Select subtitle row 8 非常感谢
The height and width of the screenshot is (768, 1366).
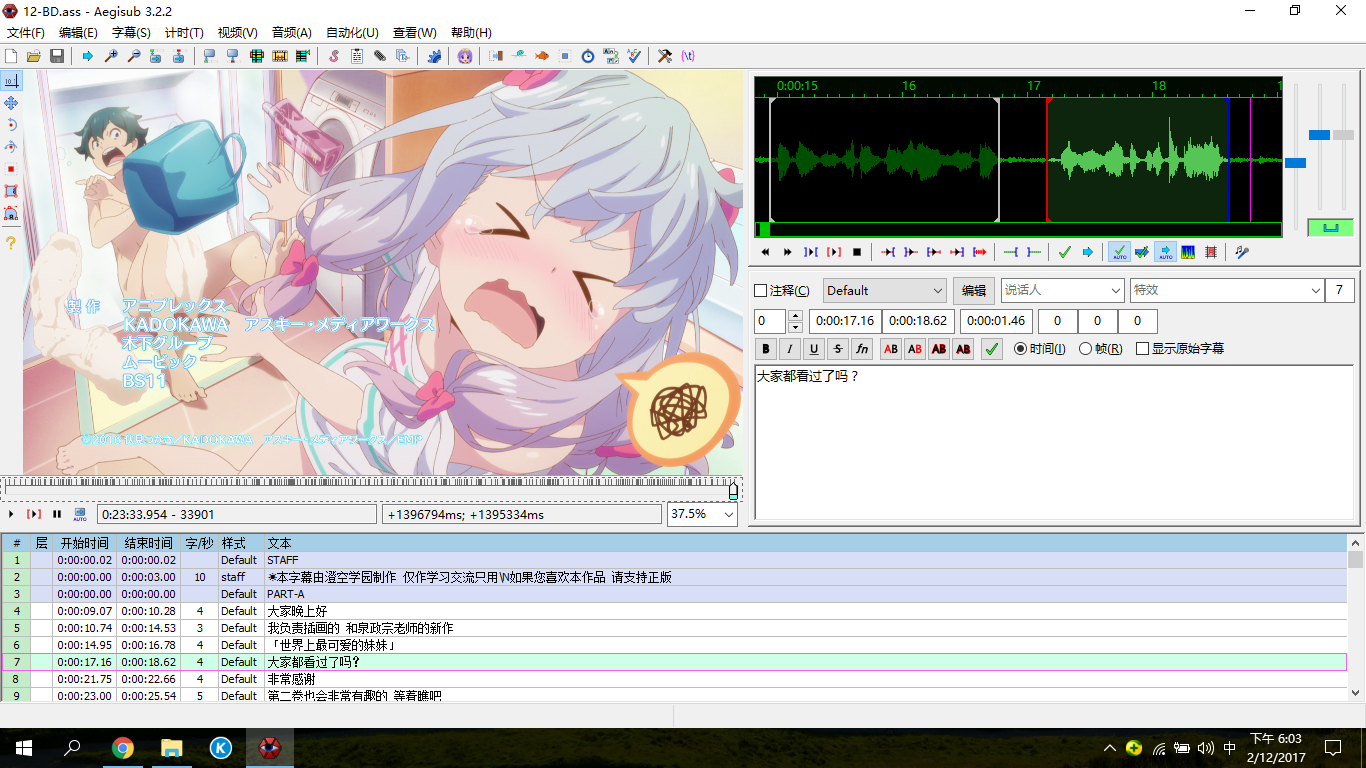(674, 679)
